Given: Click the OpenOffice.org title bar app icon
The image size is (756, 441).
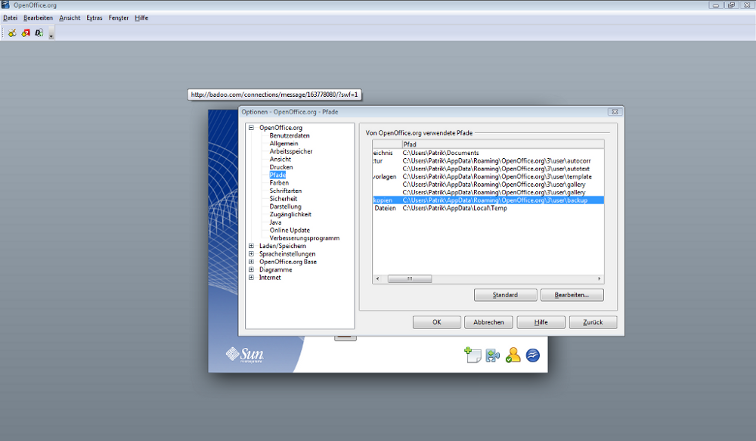Looking at the screenshot, I should (x=5, y=5).
